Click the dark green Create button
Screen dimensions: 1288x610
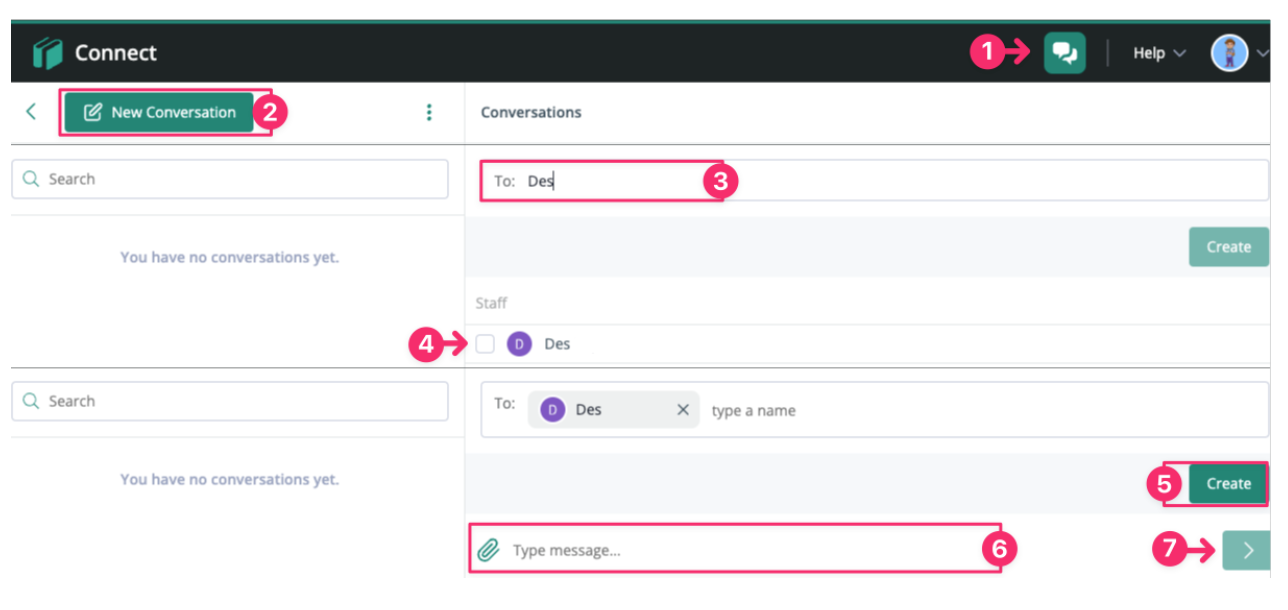point(1228,484)
